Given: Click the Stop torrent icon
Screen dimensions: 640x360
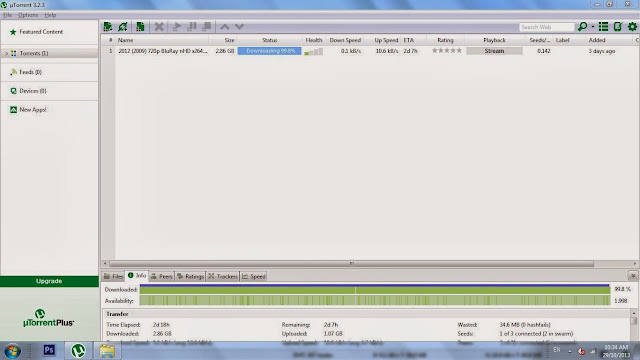Looking at the screenshot, I should (207, 27).
